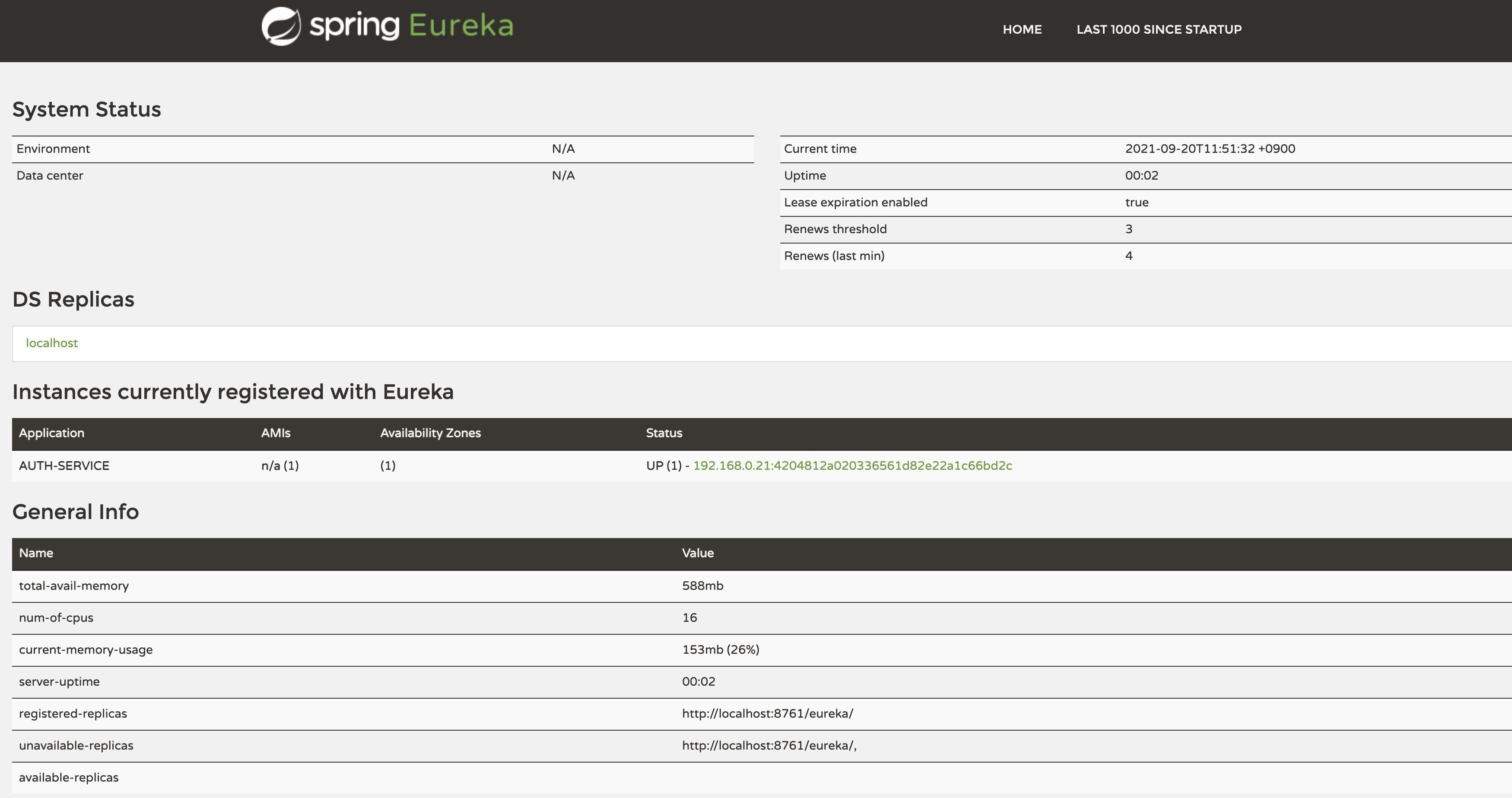The height and width of the screenshot is (798, 1512).
Task: Open the localhost replica link
Action: point(52,343)
